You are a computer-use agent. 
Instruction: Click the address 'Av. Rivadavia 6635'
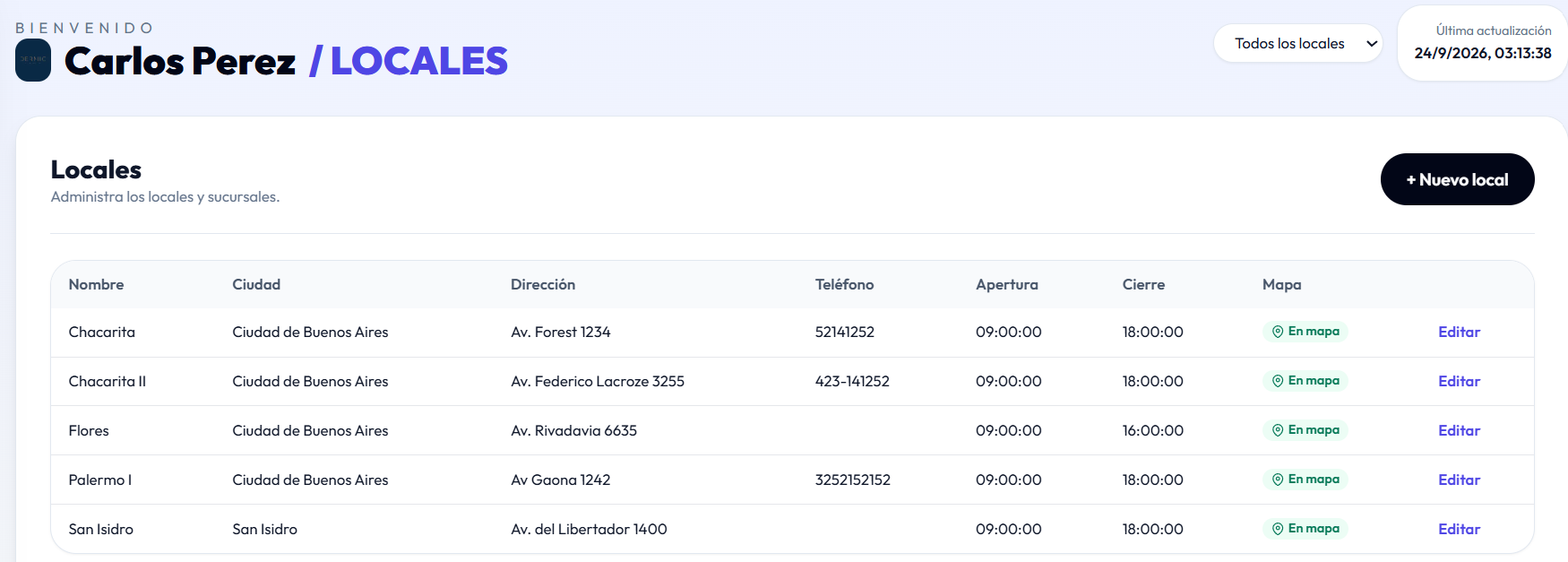click(x=573, y=430)
